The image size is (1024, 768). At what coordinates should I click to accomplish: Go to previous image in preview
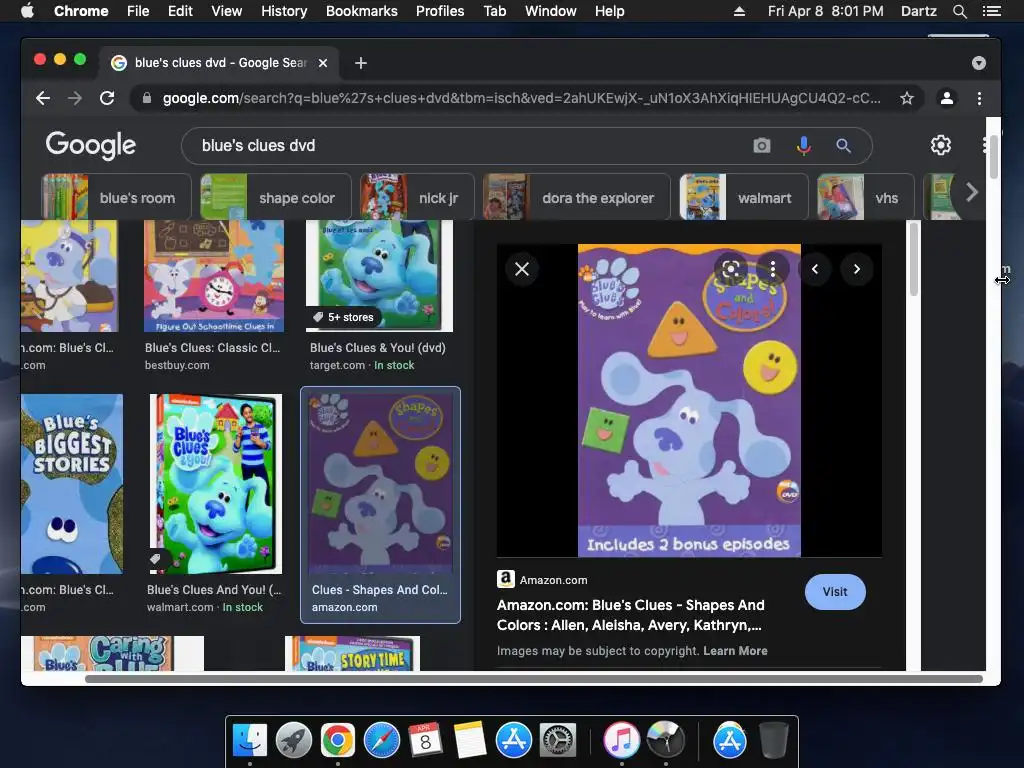coord(815,268)
